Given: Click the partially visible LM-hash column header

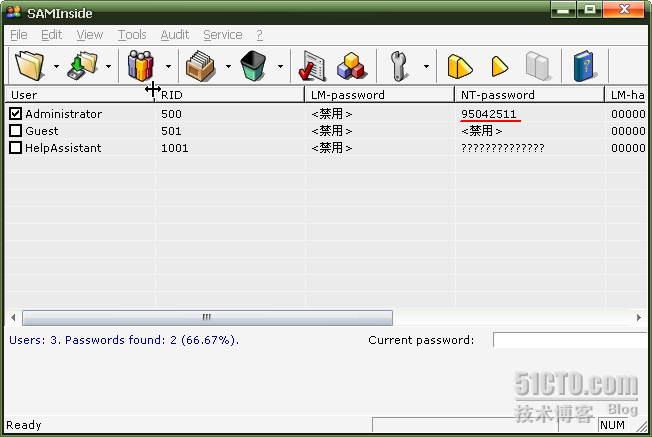Looking at the screenshot, I should tap(626, 95).
